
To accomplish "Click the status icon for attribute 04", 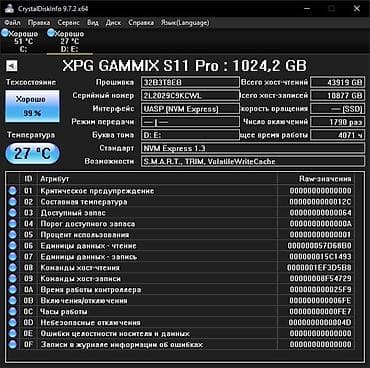I will click(13, 224).
